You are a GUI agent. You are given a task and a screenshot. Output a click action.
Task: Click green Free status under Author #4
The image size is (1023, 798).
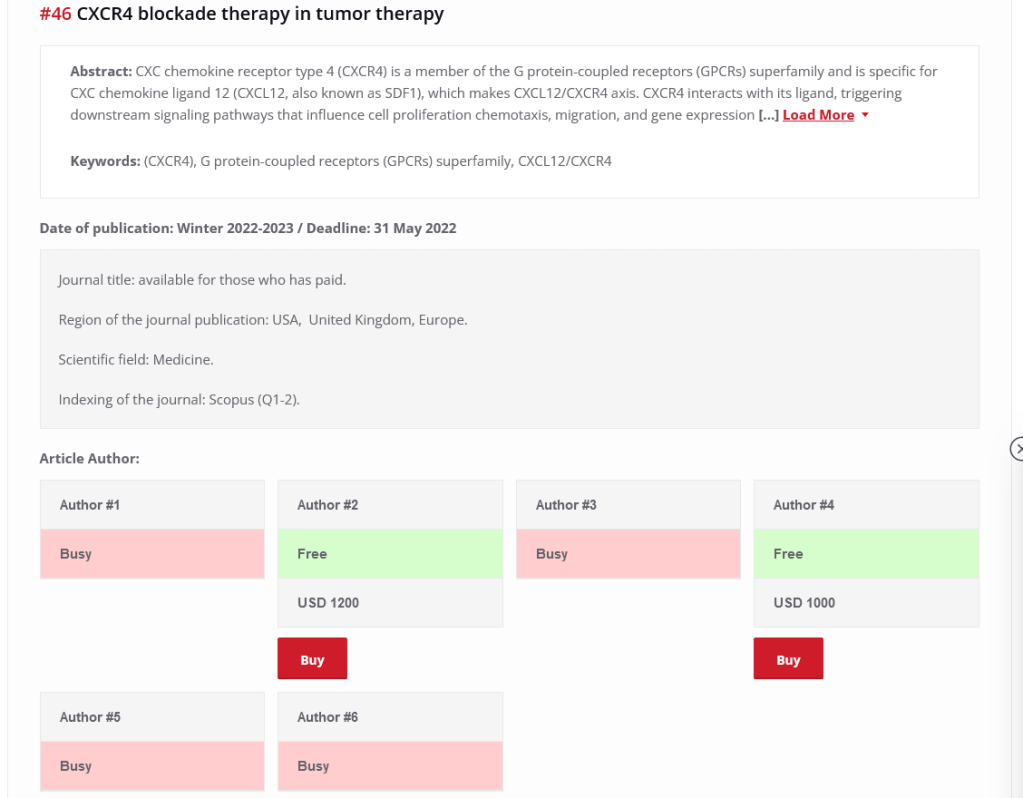[x=866, y=554]
